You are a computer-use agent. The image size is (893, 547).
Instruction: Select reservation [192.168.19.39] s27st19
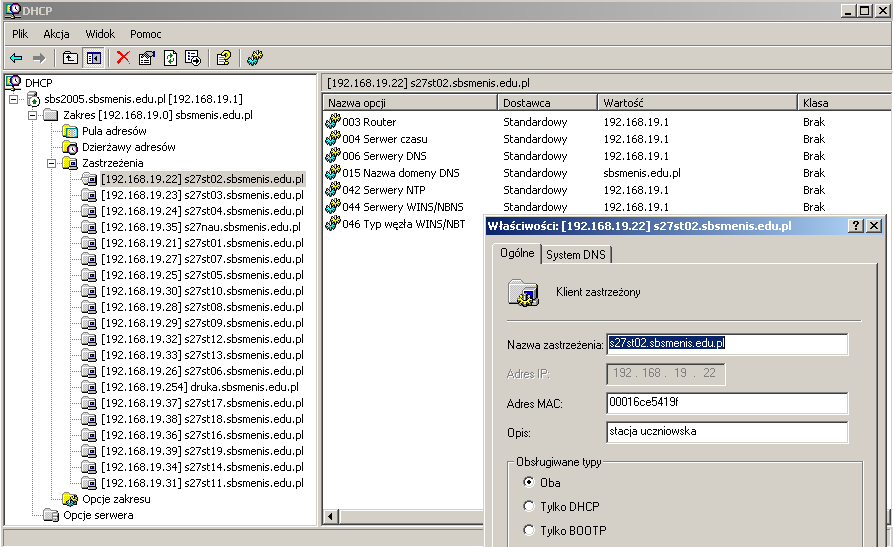(202, 451)
